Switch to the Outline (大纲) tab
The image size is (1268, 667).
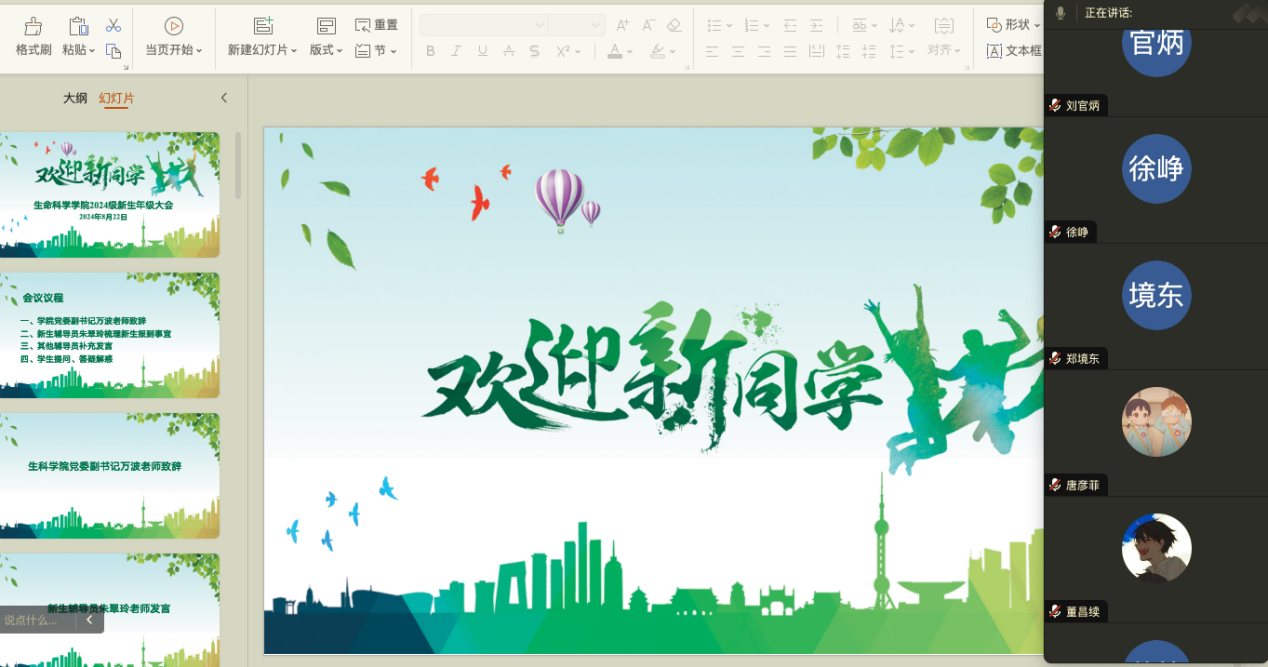tap(75, 98)
